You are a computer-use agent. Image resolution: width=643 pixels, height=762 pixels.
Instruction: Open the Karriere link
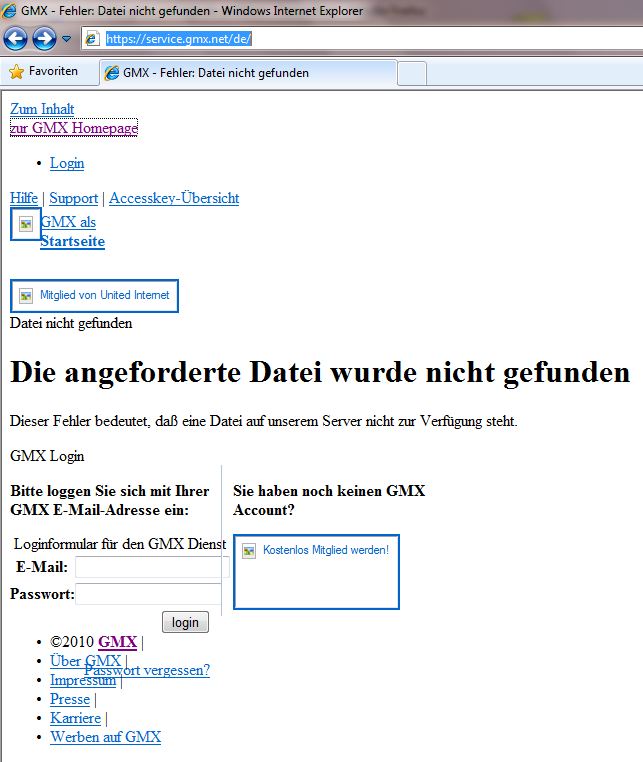coord(75,718)
